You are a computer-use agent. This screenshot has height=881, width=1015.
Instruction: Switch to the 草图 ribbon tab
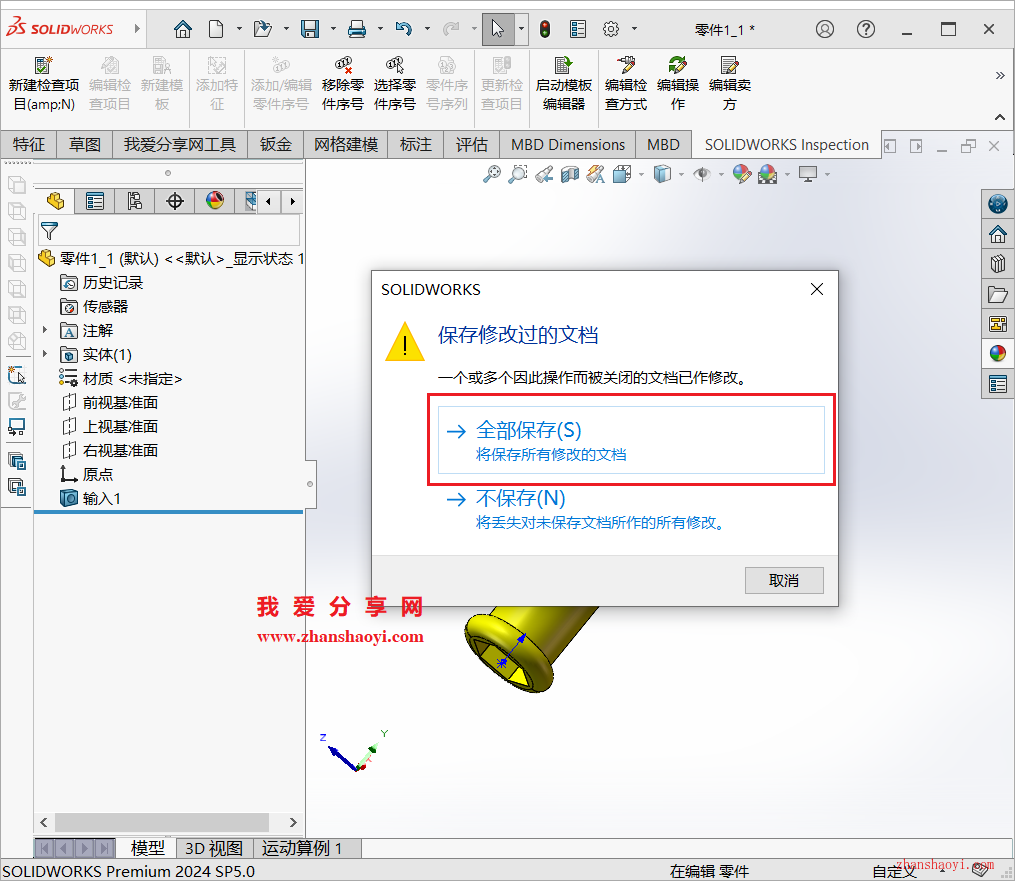(x=85, y=144)
